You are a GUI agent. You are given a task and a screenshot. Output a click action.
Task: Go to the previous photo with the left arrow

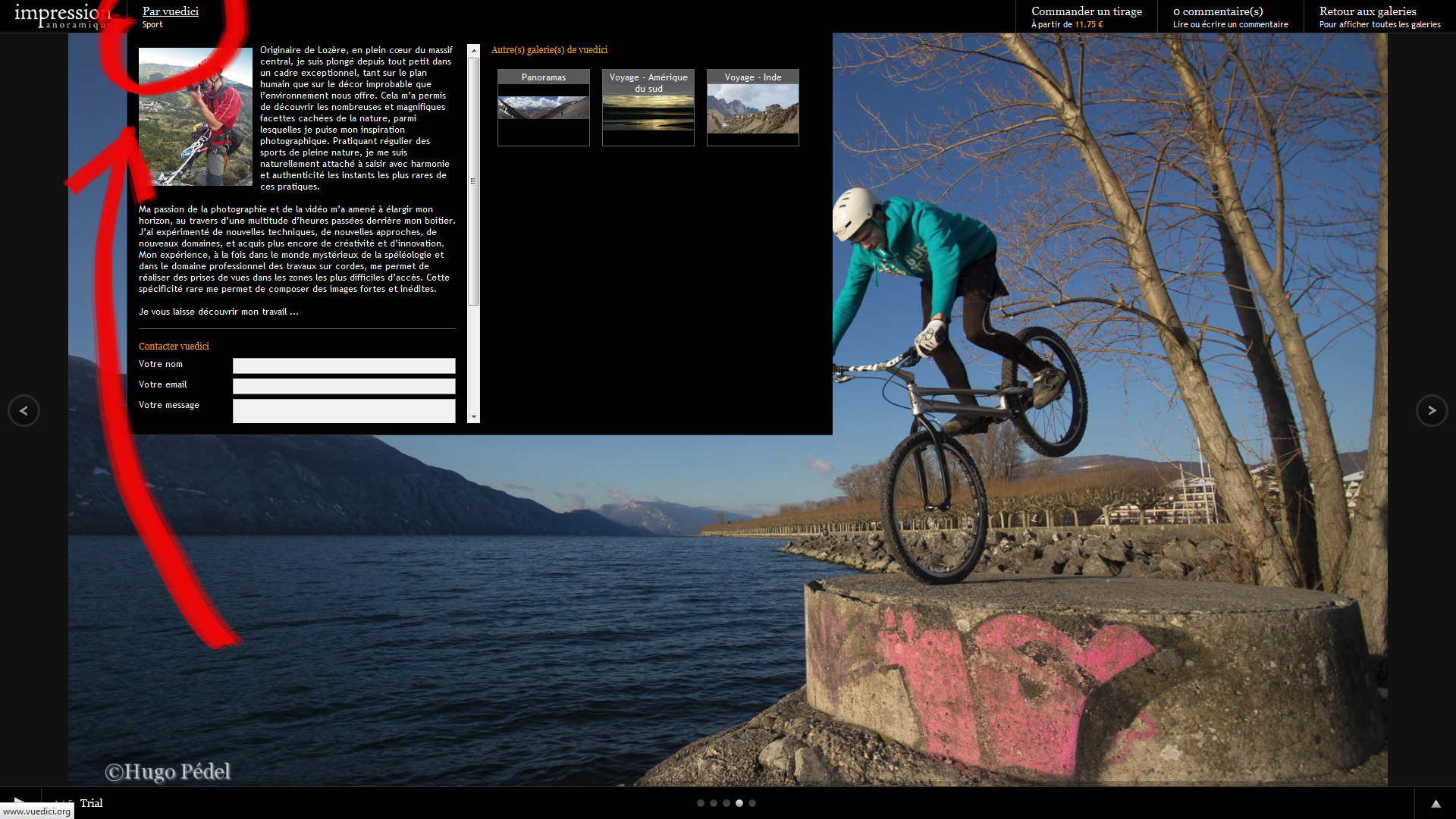(x=24, y=411)
